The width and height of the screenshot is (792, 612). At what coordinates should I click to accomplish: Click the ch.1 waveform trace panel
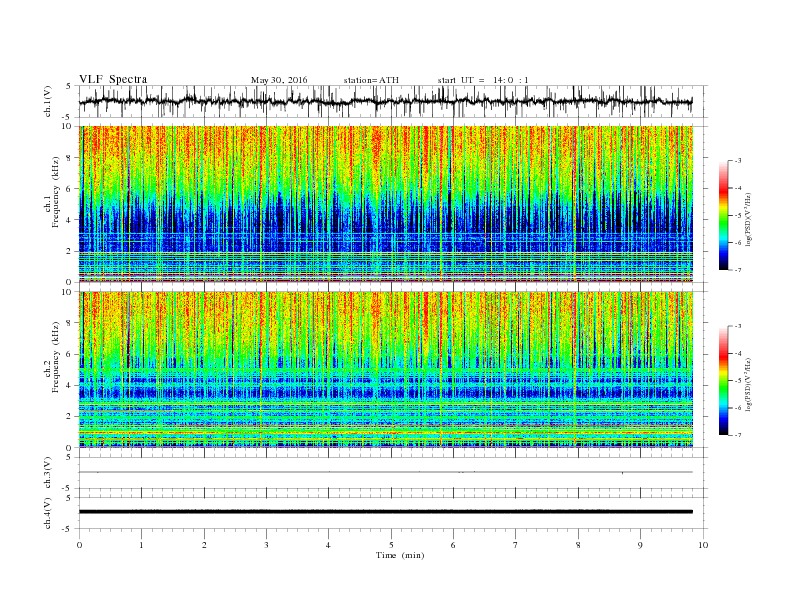point(393,101)
